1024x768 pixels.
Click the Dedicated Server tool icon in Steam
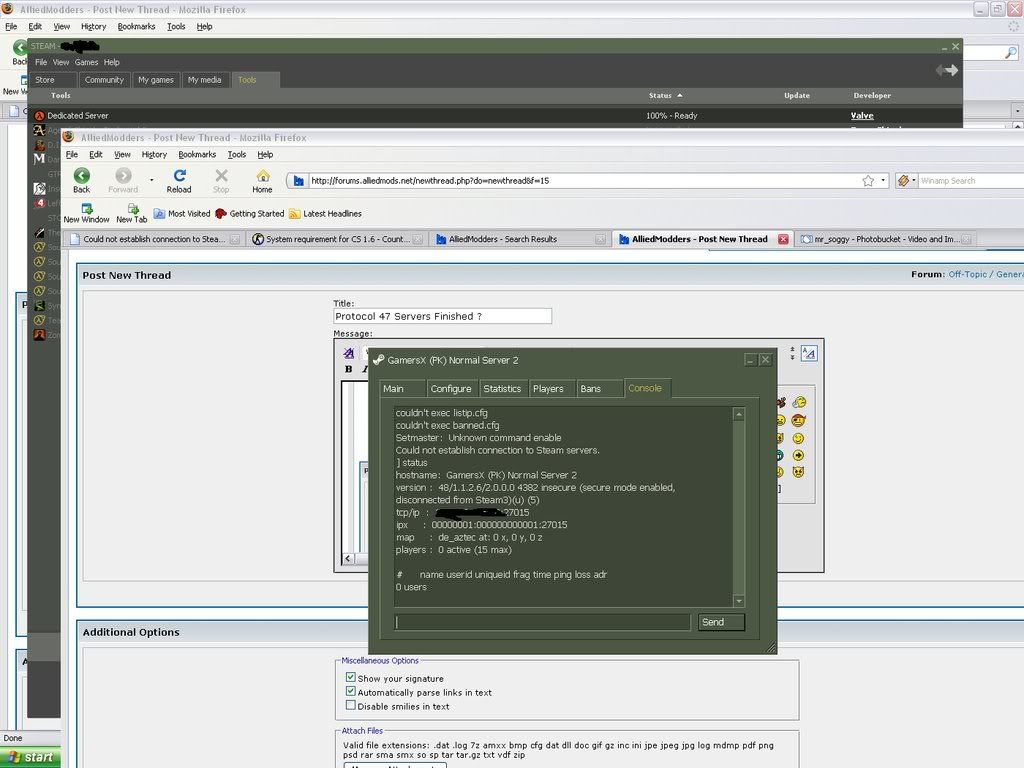tap(39, 116)
